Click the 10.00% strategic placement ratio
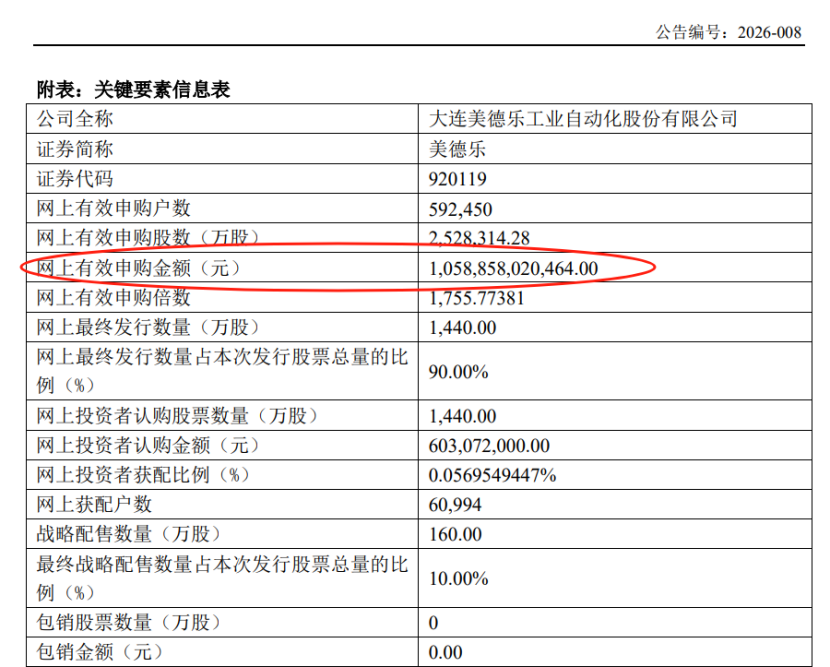Screen dimensions: 830x667 pos(458,578)
